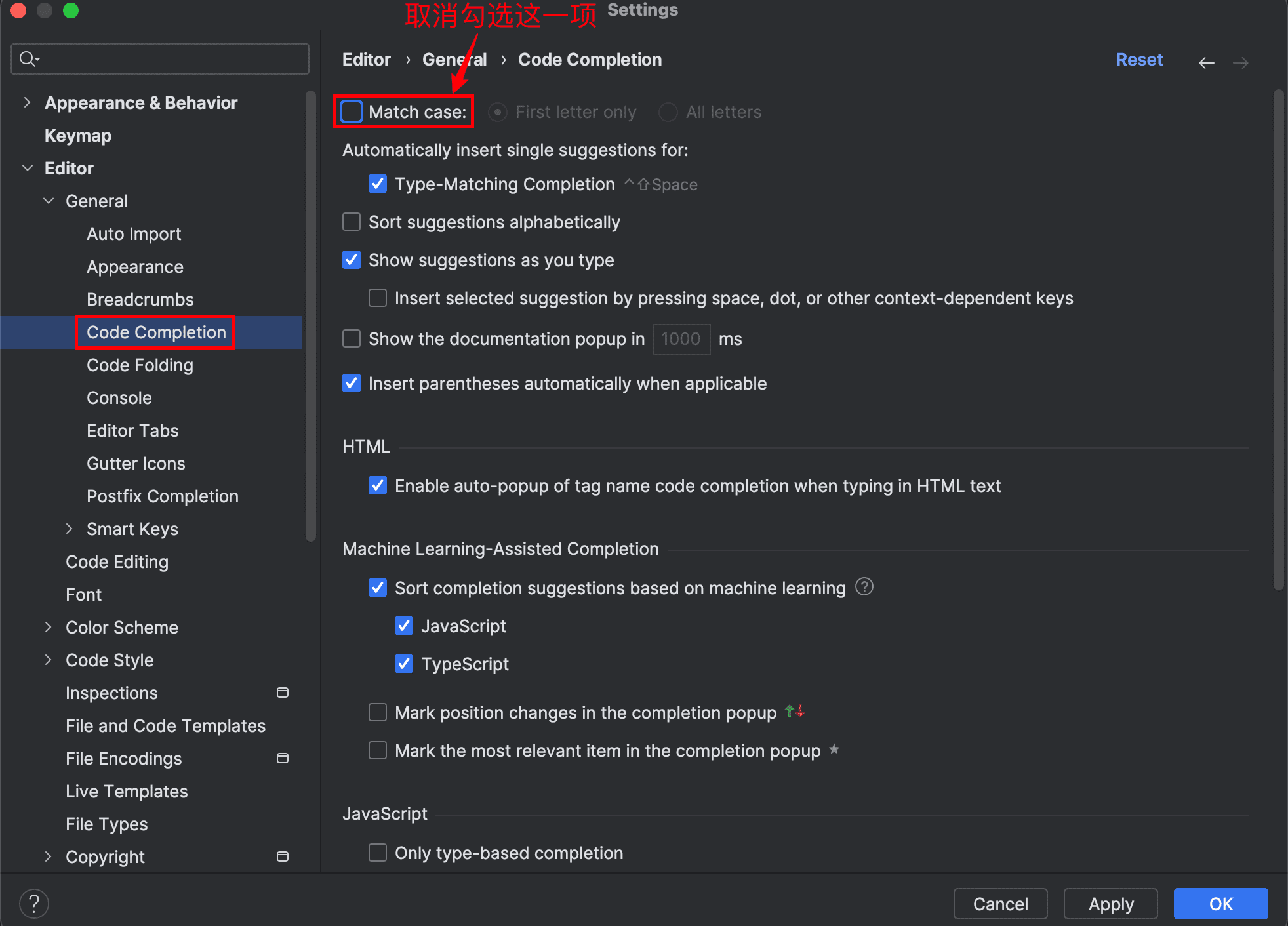Expand Appearance & Behavior section
The height and width of the screenshot is (926, 1288).
[27, 102]
